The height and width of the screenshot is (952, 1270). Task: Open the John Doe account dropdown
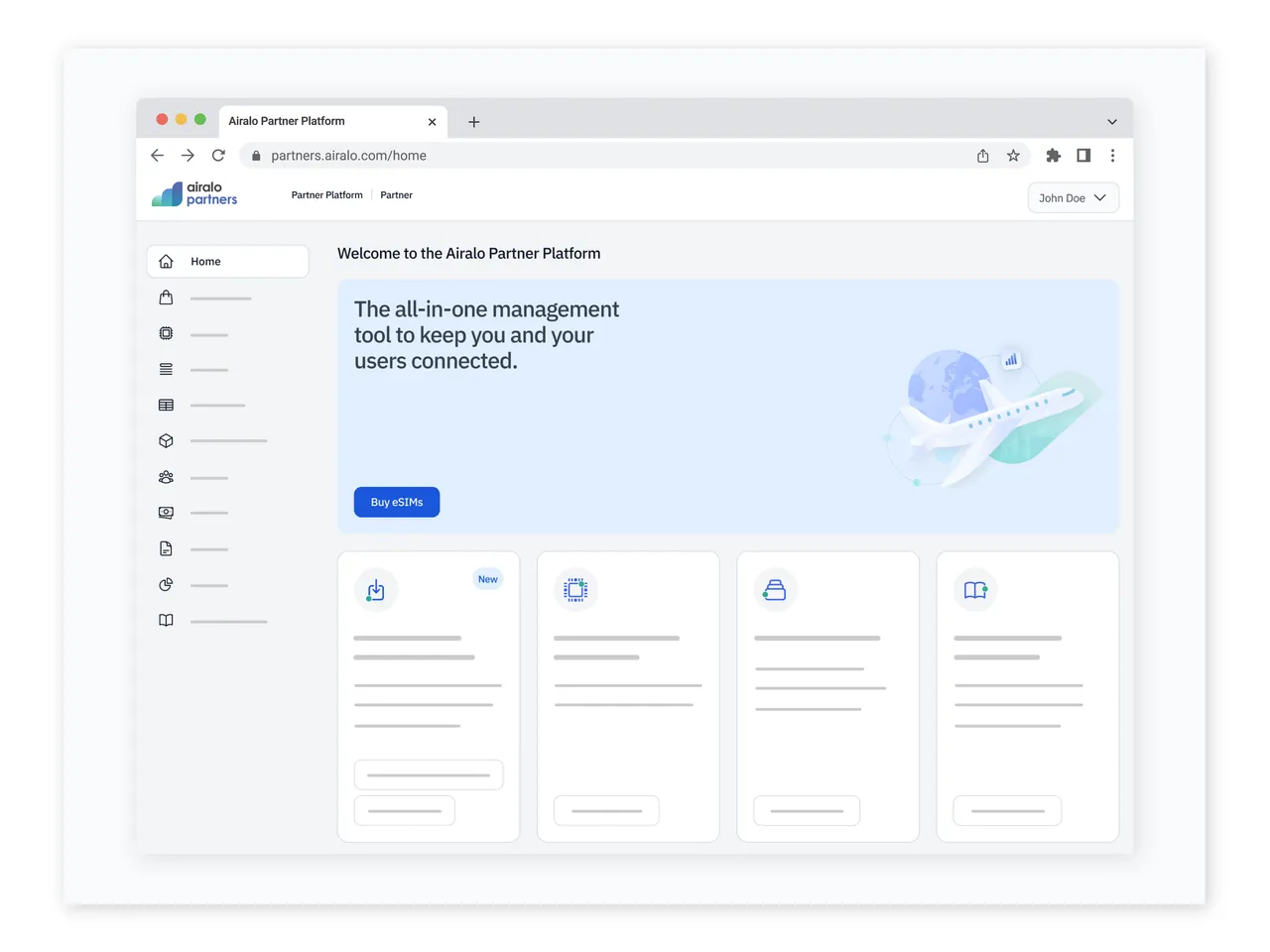1074,198
